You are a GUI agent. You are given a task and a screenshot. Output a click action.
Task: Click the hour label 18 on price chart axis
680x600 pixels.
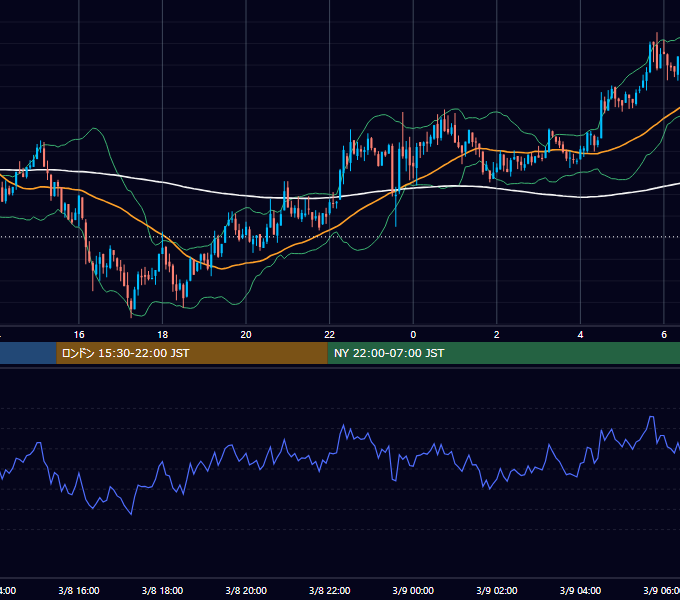[162, 335]
